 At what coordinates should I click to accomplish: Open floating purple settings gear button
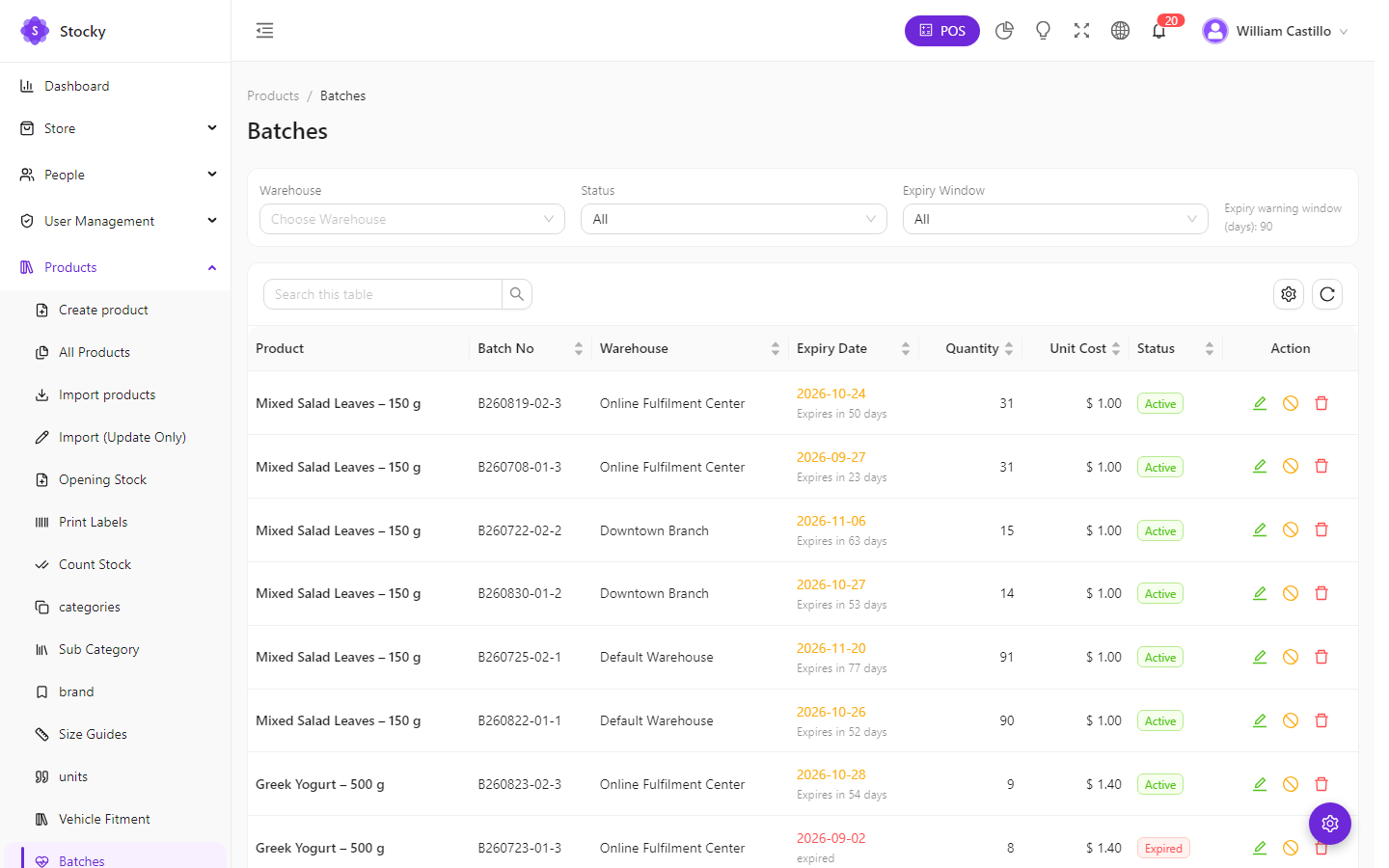[1330, 824]
